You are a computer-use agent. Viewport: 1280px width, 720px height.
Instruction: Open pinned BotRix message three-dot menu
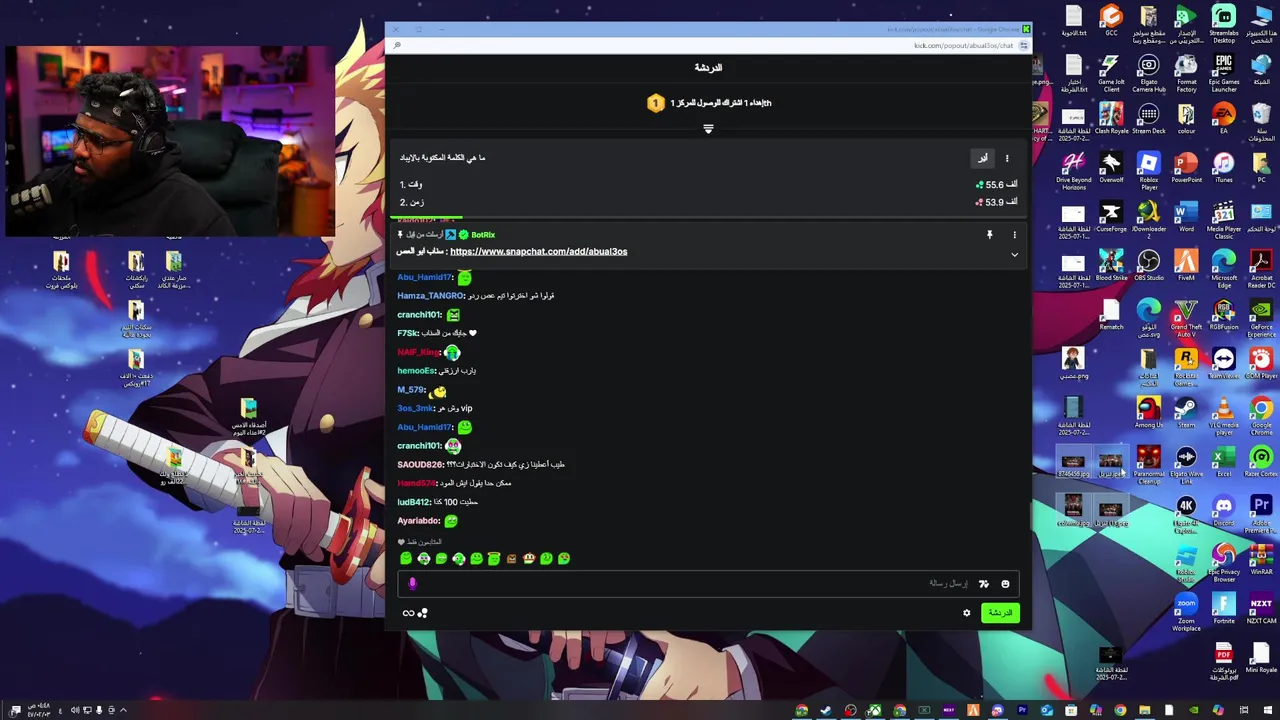tap(1014, 235)
